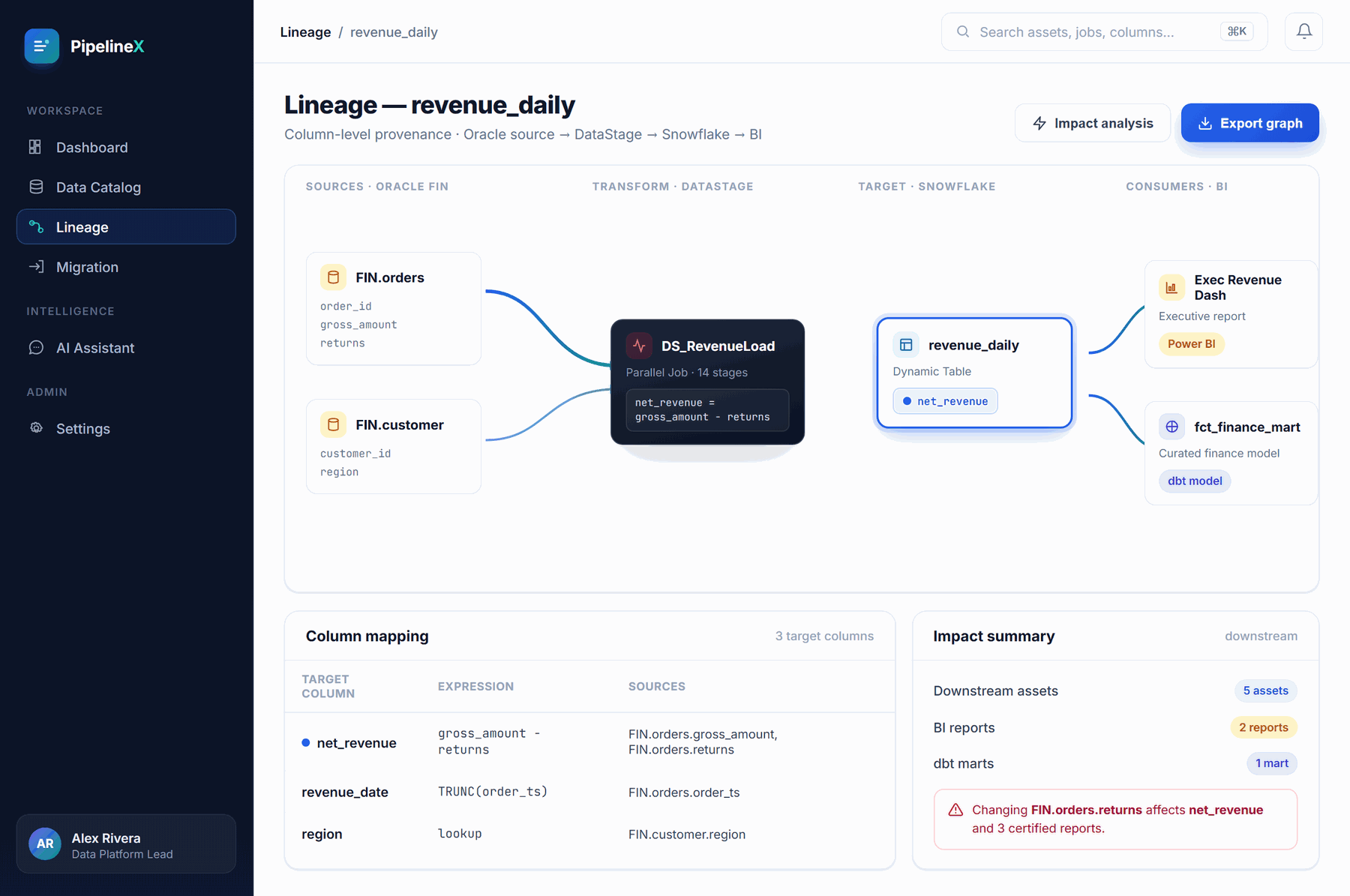Click the net_revenue row in column mapping
This screenshot has width=1350, height=896.
tap(589, 742)
